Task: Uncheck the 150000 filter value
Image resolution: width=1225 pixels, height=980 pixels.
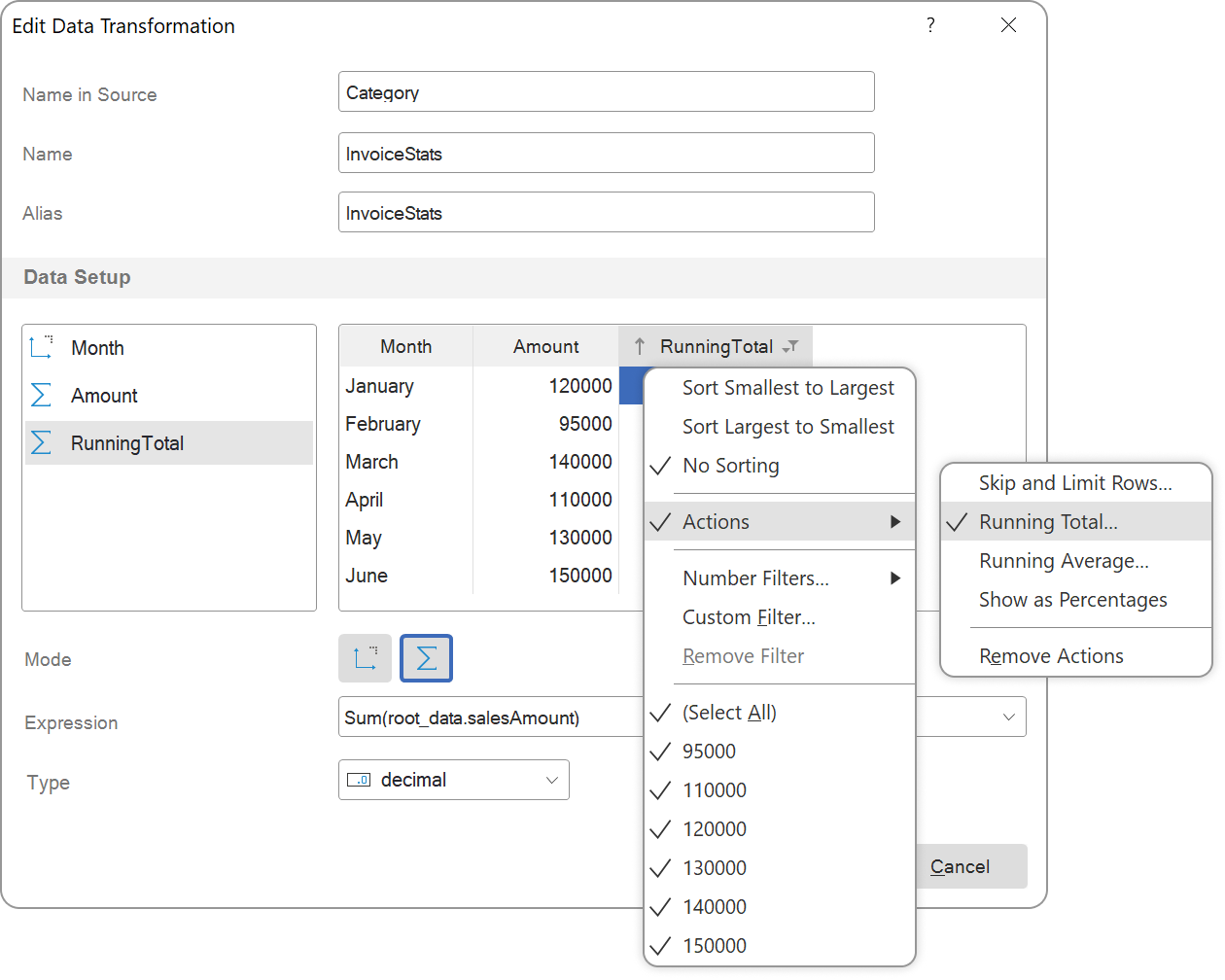Action: point(661,946)
